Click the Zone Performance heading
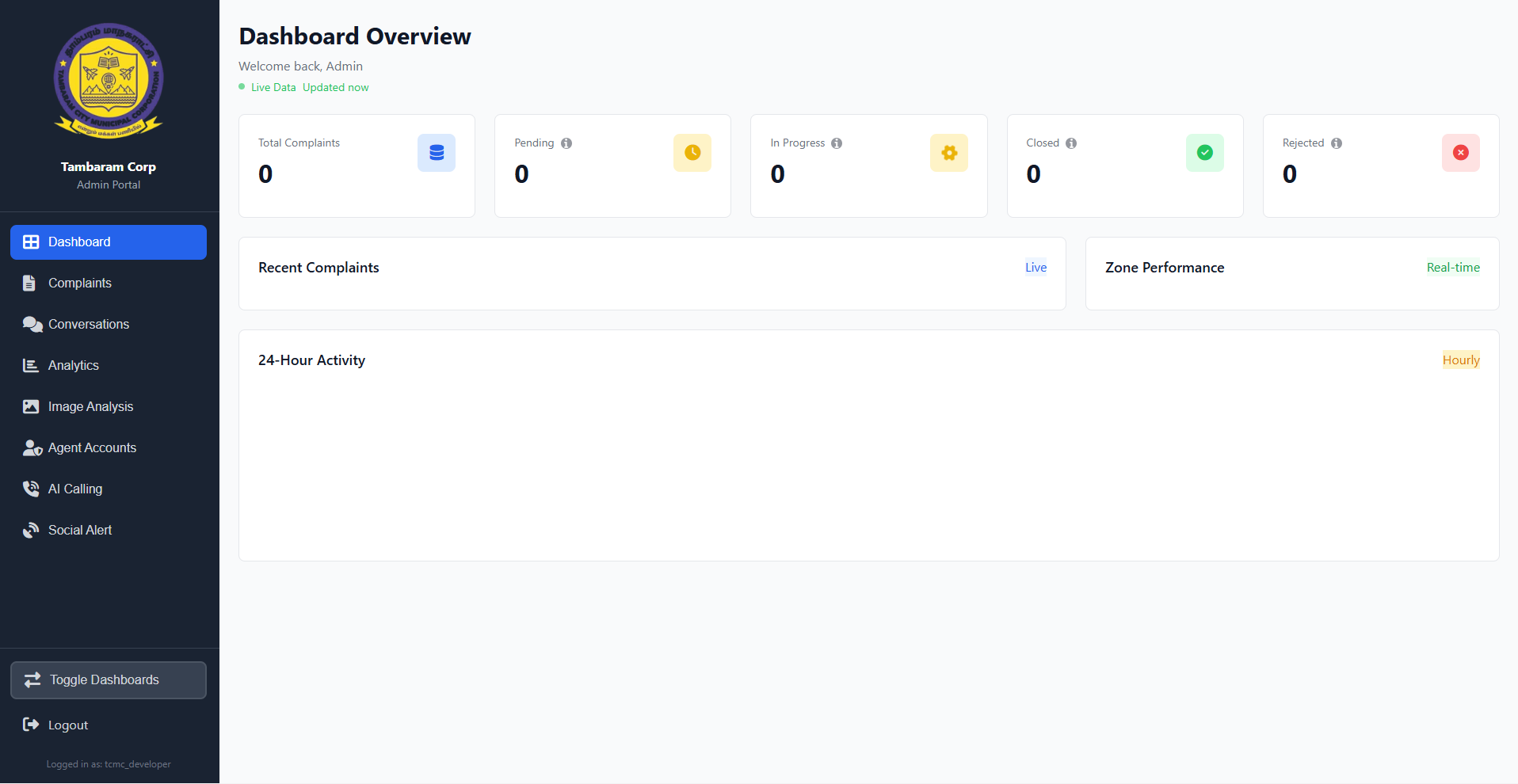The width and height of the screenshot is (1518, 784). point(1165,268)
